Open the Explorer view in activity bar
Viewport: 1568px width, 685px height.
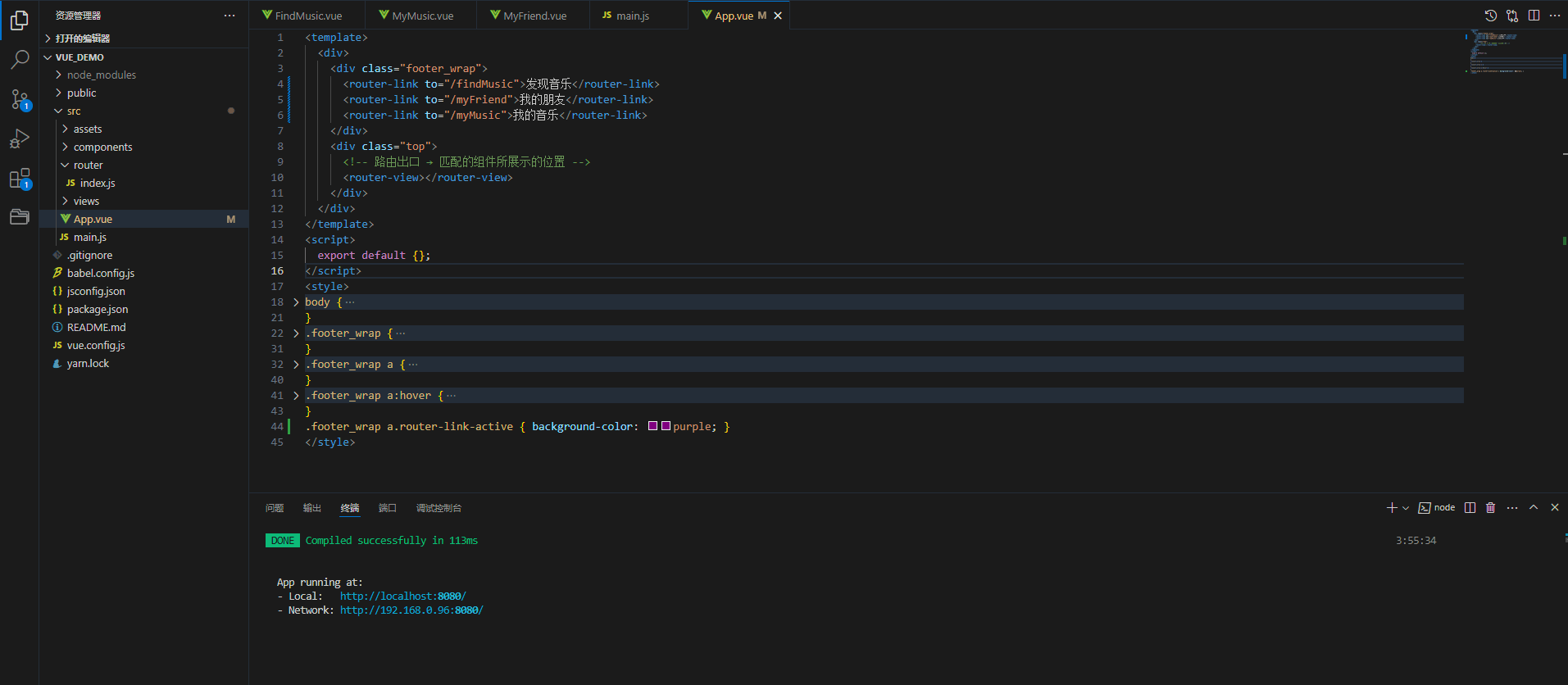pyautogui.click(x=20, y=20)
